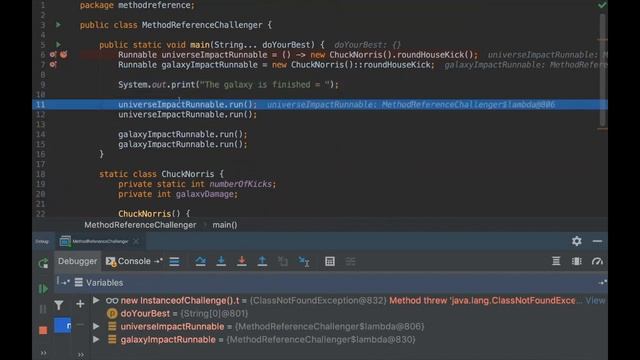Run main from line 5 gutter arrow
Screen dimensions: 640x360
click(58, 44)
